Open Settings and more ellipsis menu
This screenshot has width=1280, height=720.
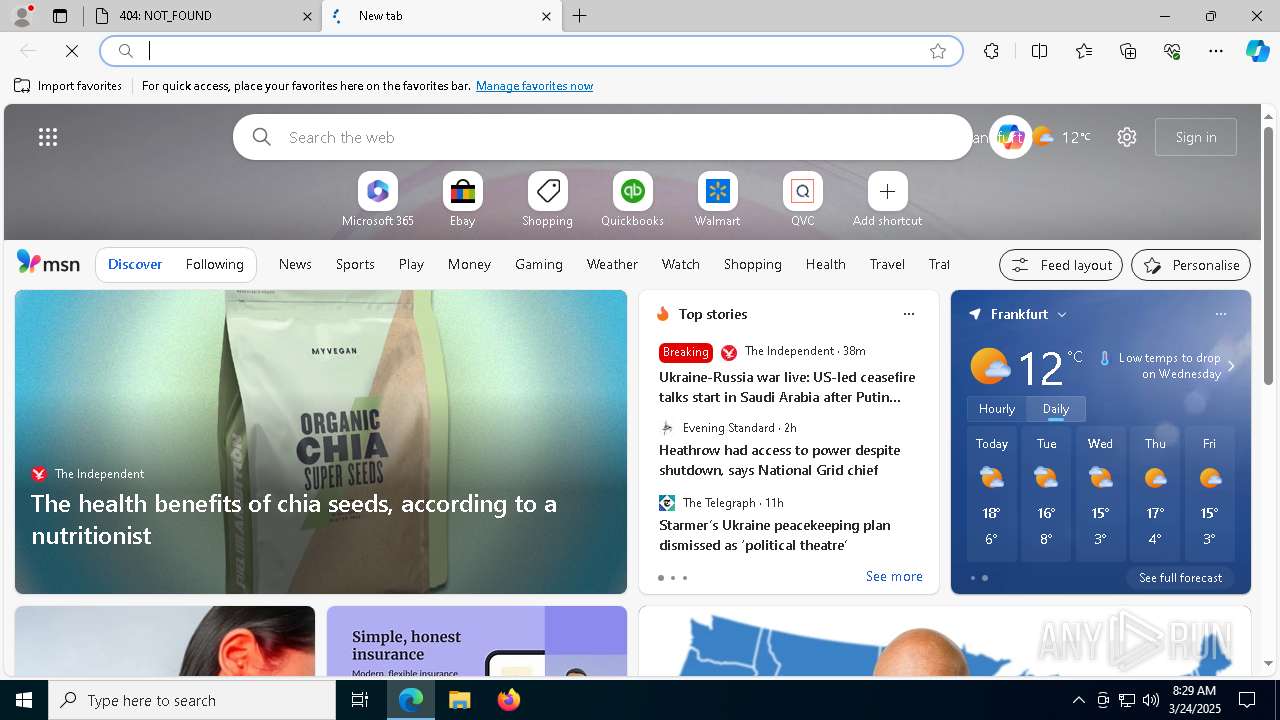click(1216, 51)
